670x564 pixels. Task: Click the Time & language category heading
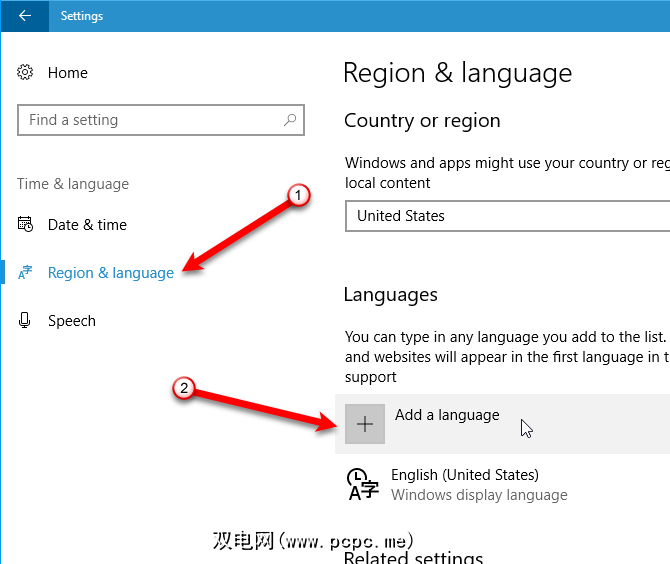[73, 184]
